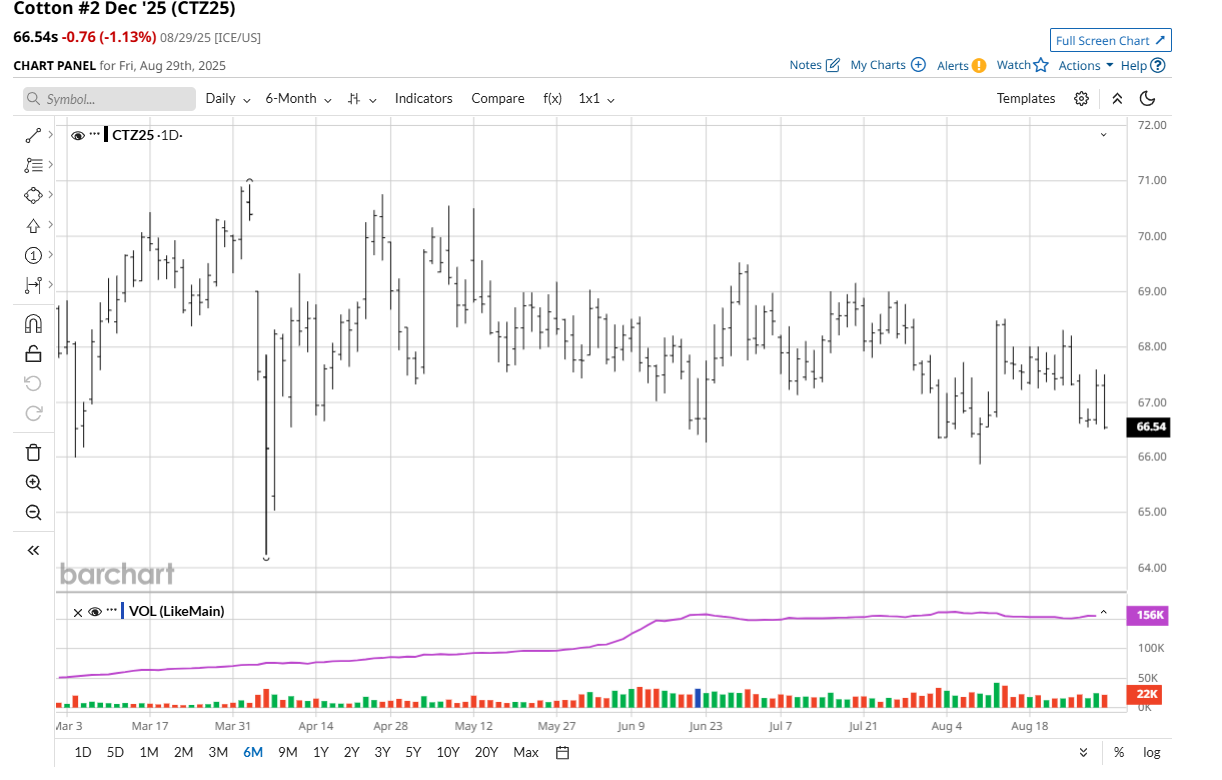Toggle VOL indicator visibility eye
The width and height of the screenshot is (1222, 780).
click(95, 611)
